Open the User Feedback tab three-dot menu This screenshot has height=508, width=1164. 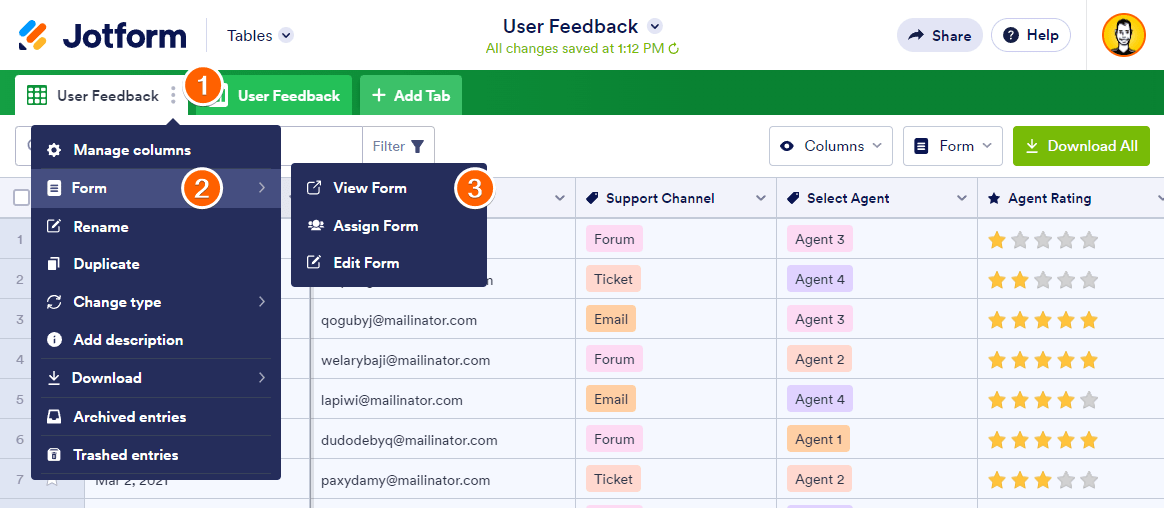tap(173, 96)
